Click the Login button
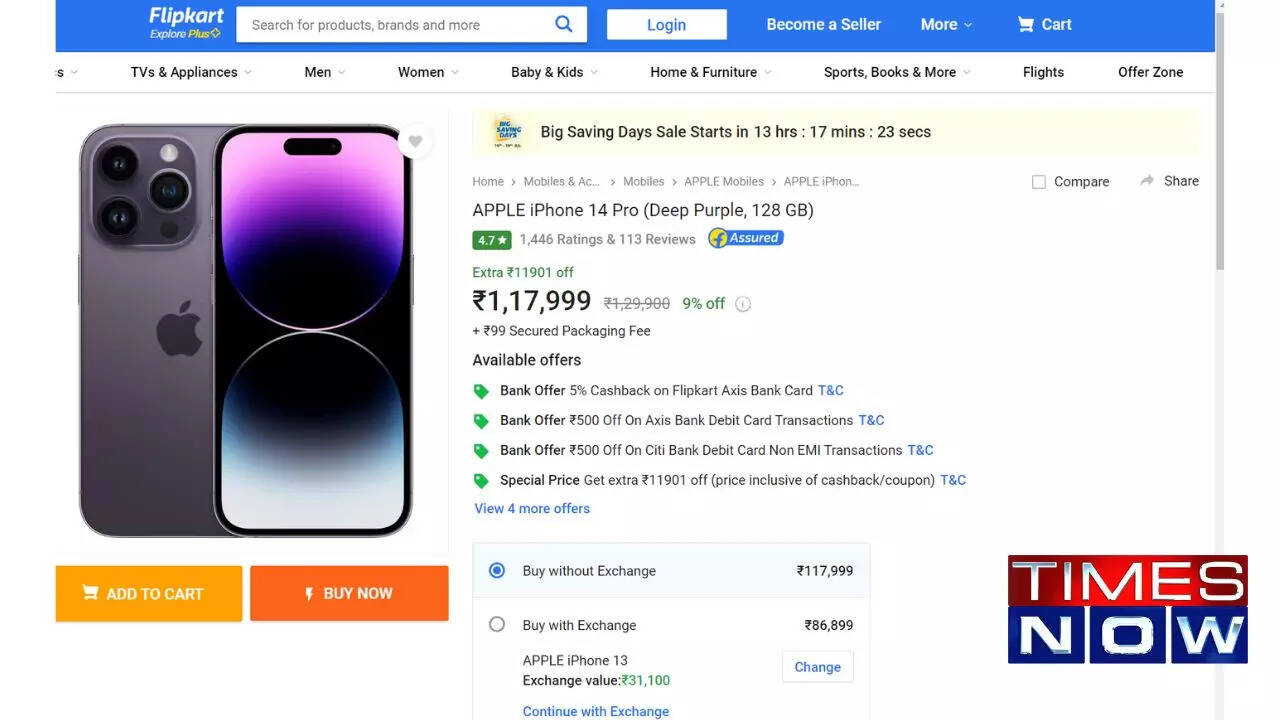1280x720 pixels. pos(666,24)
